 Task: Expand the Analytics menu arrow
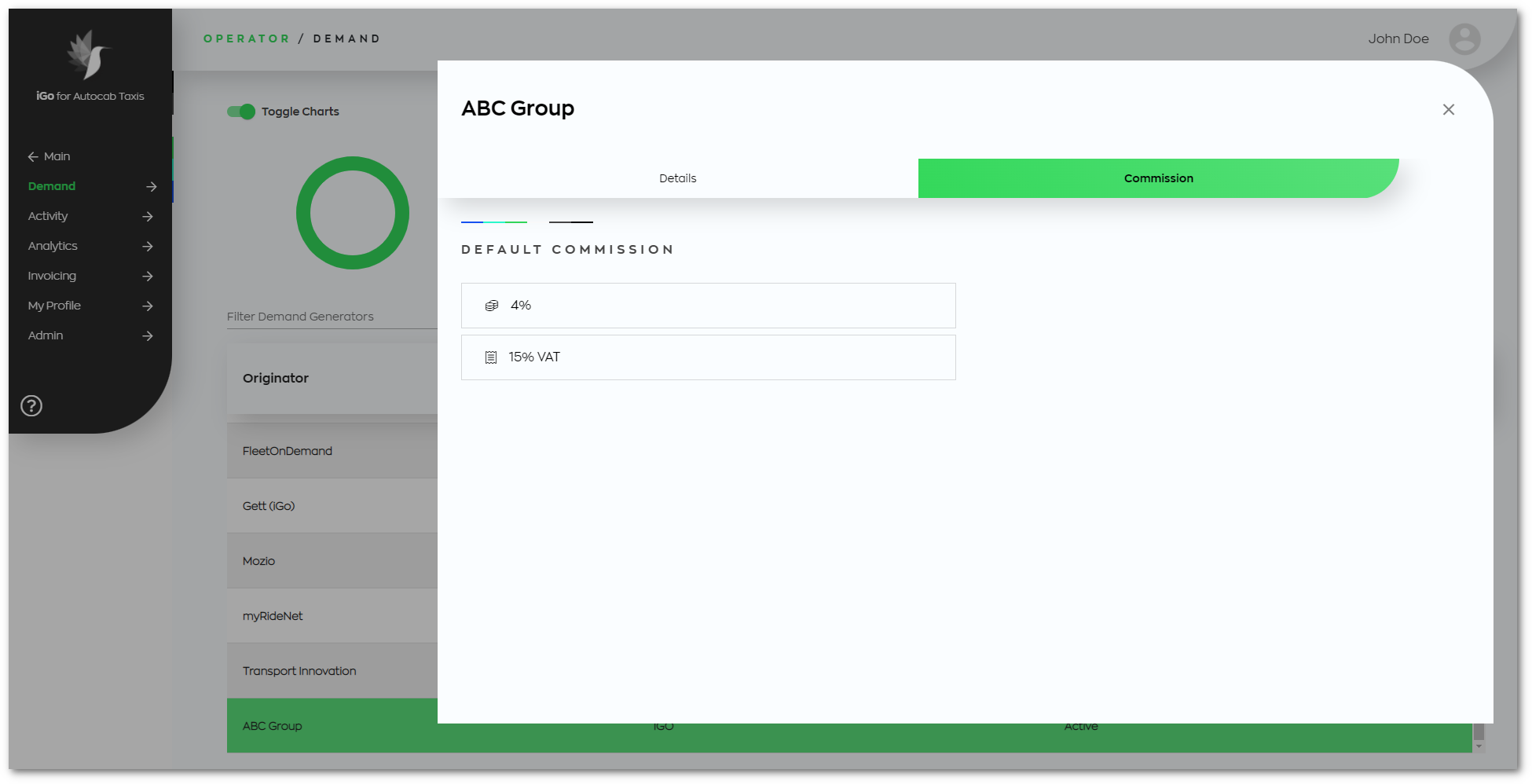[148, 247]
